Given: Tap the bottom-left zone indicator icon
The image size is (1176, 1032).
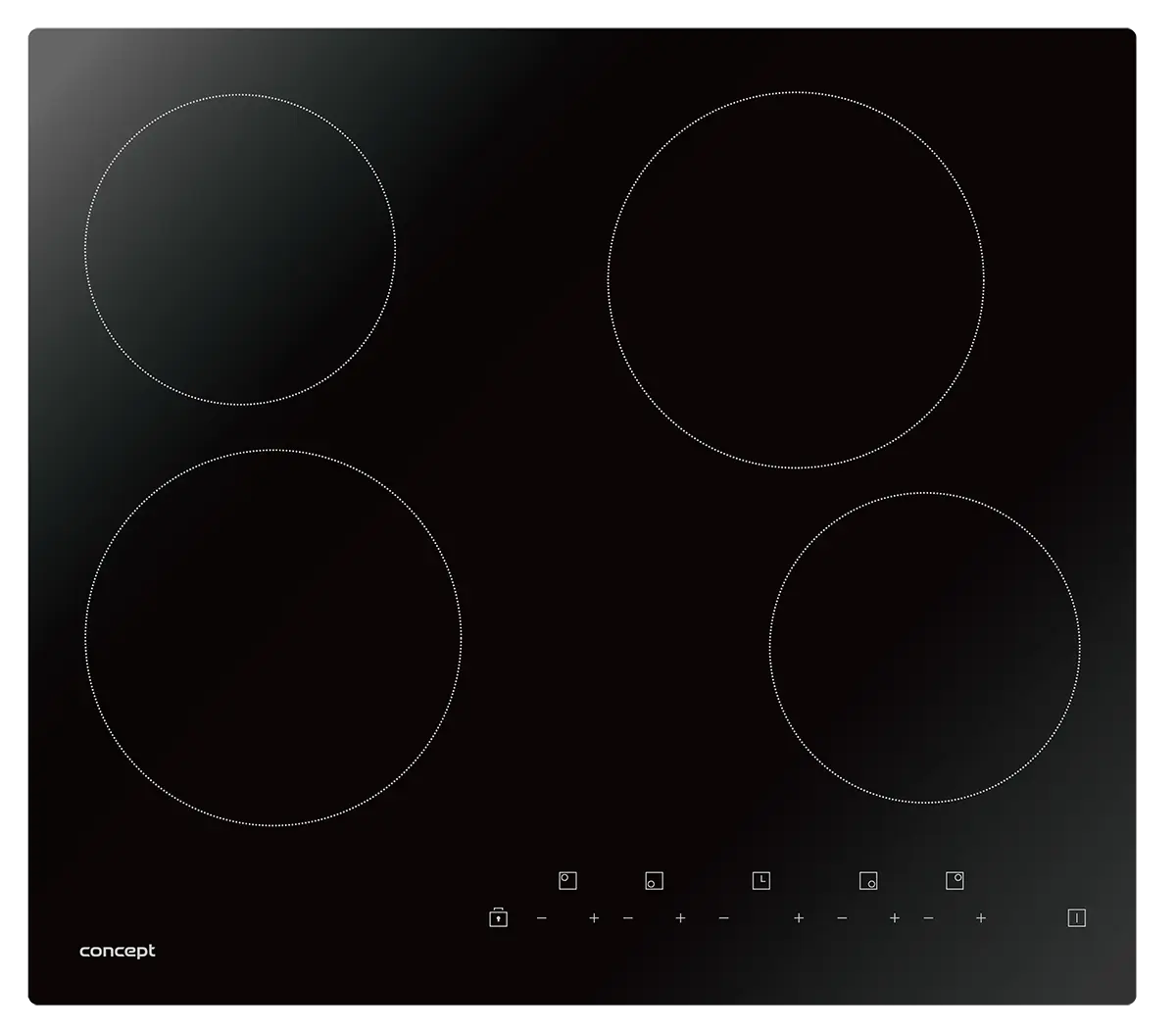Looking at the screenshot, I should point(654,881).
